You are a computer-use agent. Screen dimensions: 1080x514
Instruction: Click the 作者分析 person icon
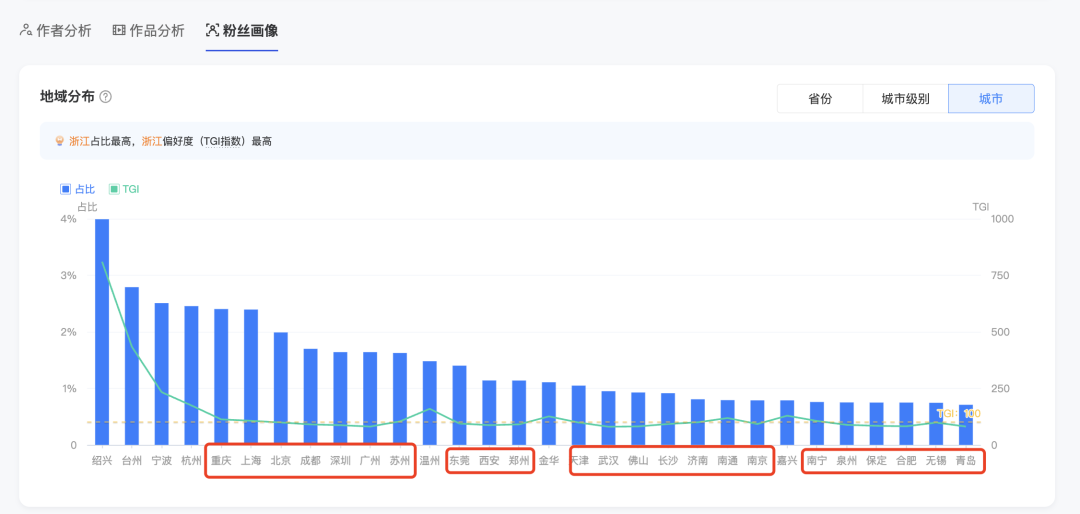click(26, 30)
